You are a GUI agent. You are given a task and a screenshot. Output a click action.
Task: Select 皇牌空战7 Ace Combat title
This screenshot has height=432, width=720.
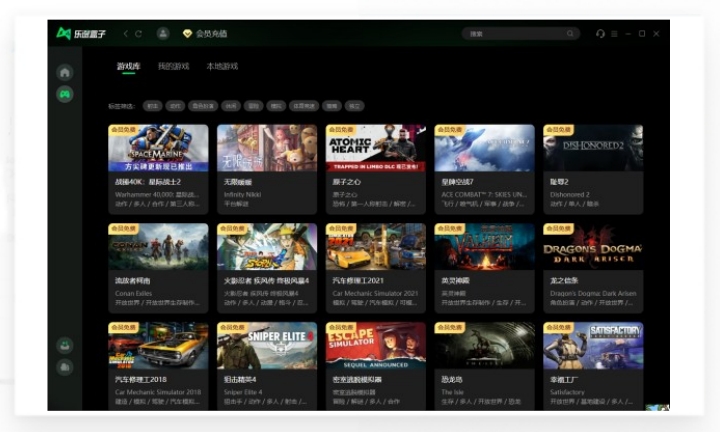click(457, 182)
